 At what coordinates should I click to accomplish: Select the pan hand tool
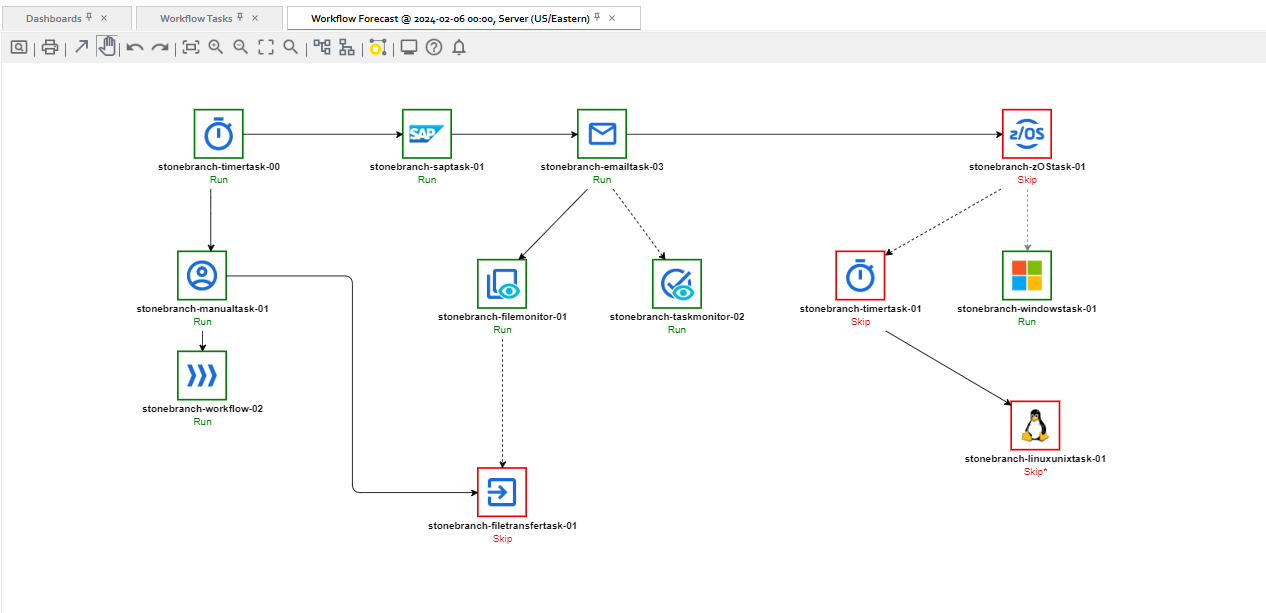click(x=107, y=47)
